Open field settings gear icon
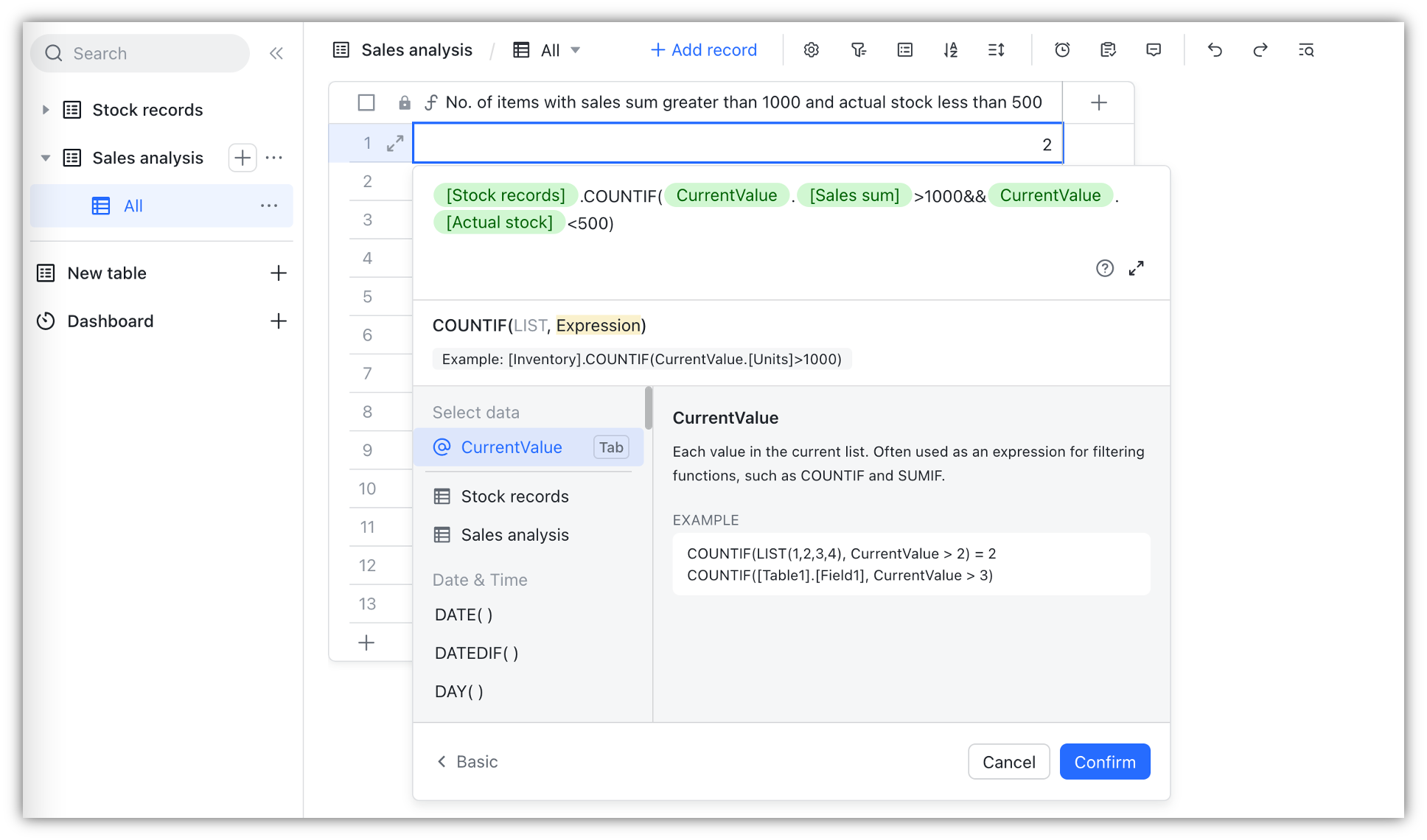 [x=812, y=50]
